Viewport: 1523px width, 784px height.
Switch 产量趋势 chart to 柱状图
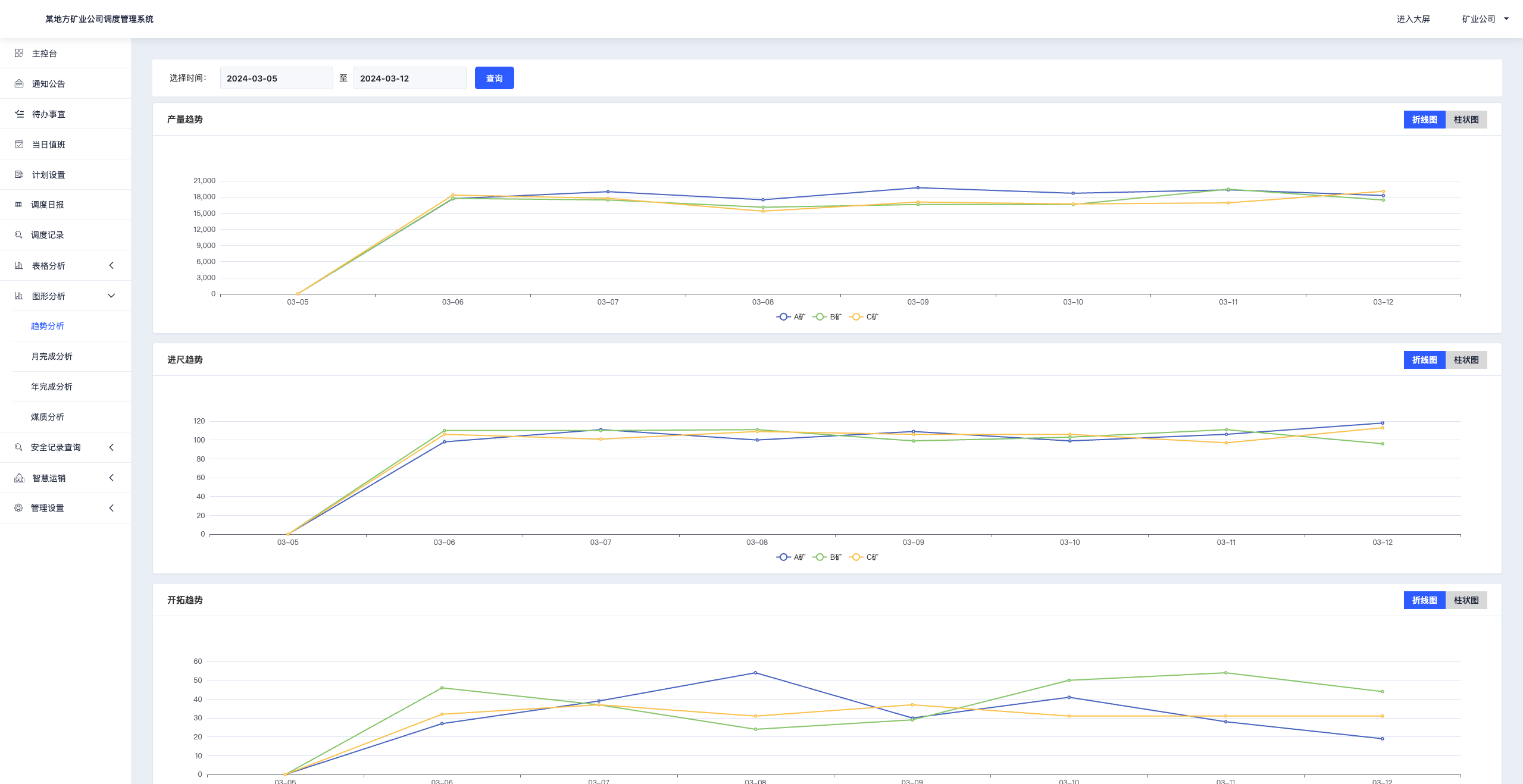coord(1466,120)
